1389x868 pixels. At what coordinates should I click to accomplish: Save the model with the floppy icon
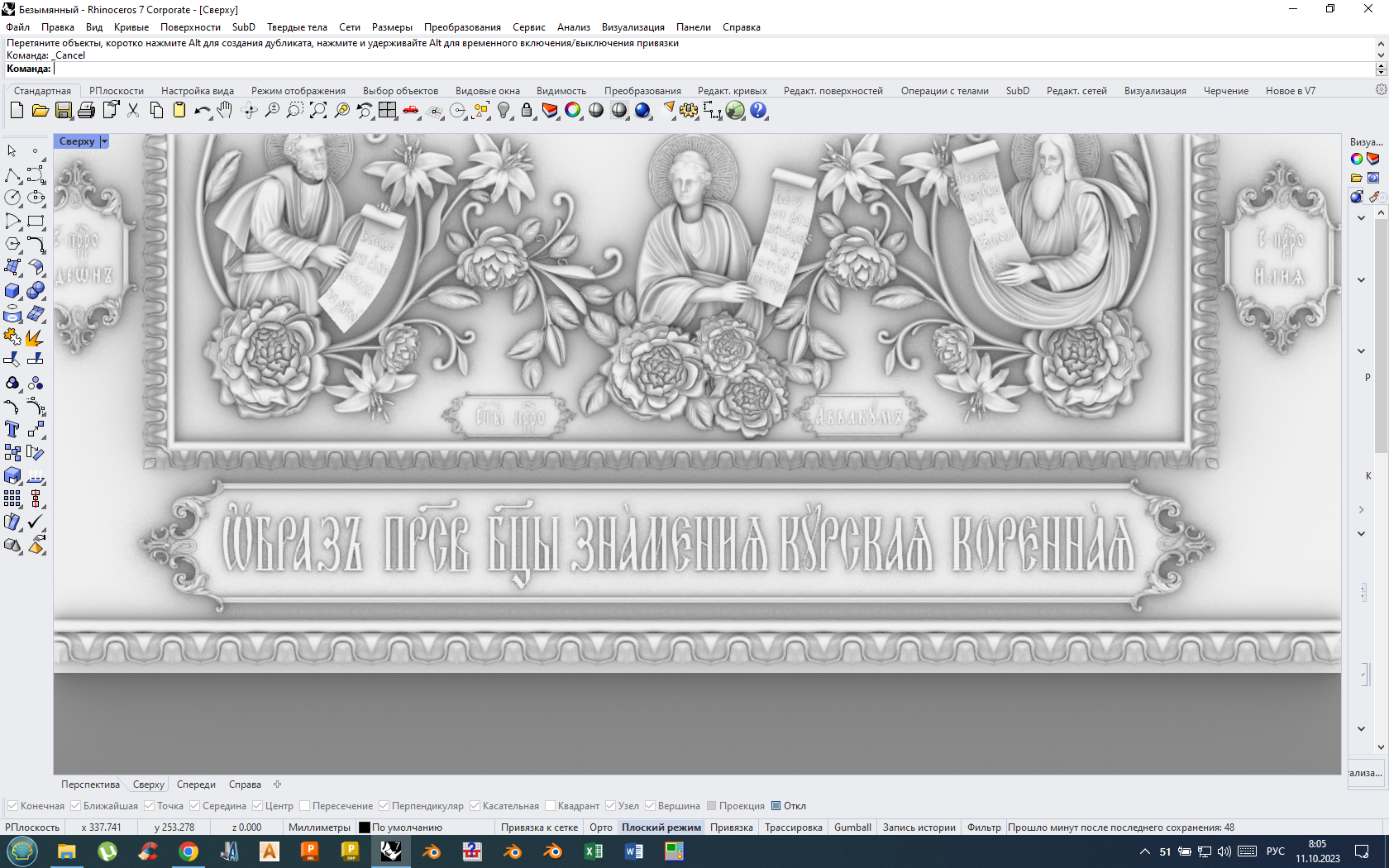[63, 110]
